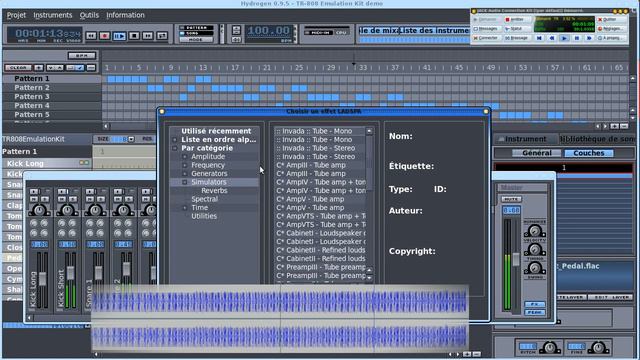Collapse the Simulators category

coord(185,182)
